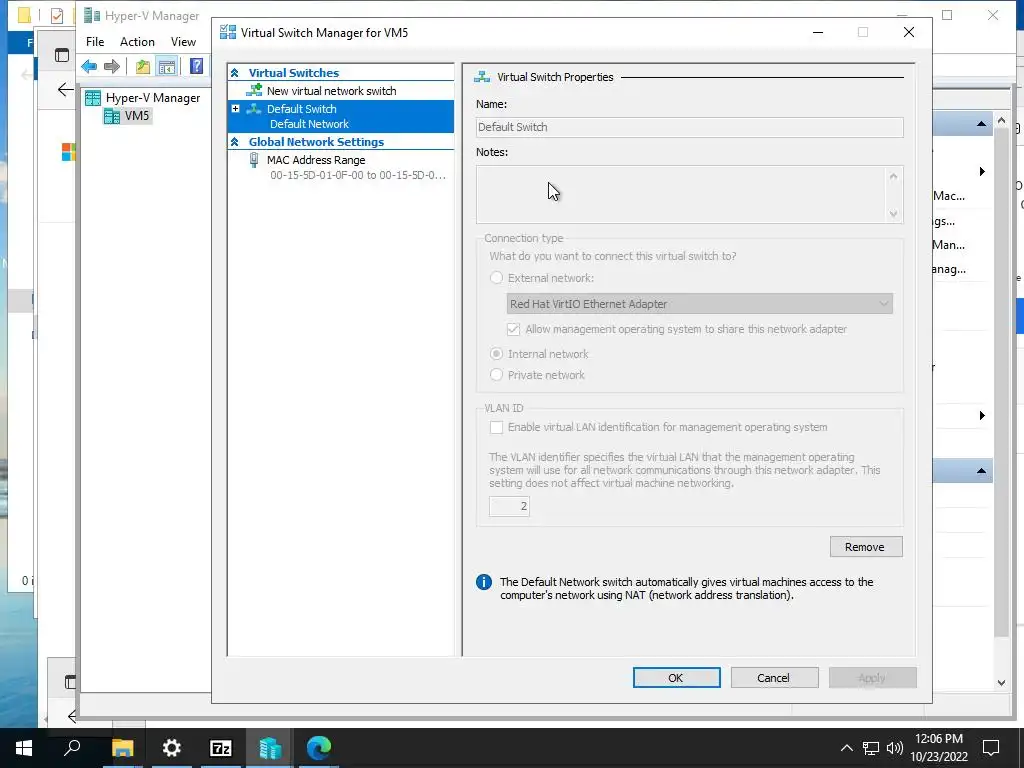The width and height of the screenshot is (1024, 768).
Task: Expand the lower submenu arrow in Actions pane
Action: click(x=982, y=416)
